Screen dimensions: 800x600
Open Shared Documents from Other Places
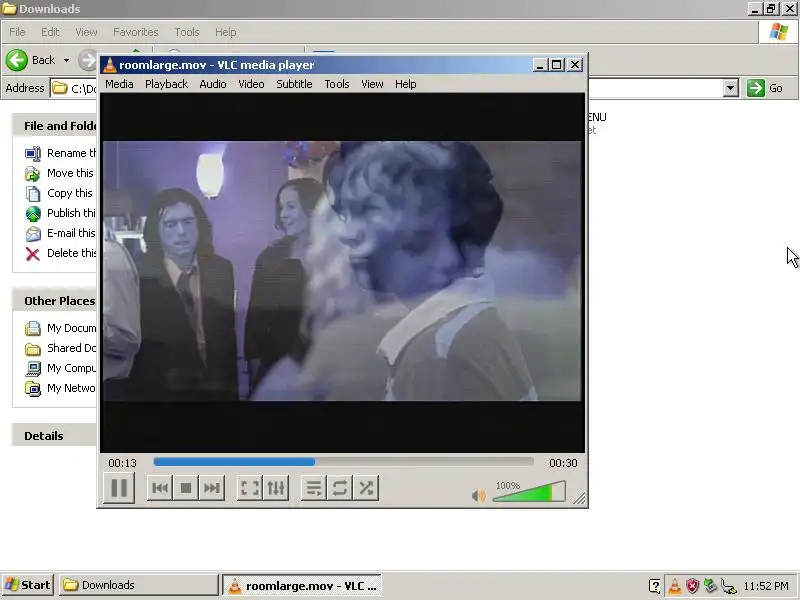(x=71, y=348)
